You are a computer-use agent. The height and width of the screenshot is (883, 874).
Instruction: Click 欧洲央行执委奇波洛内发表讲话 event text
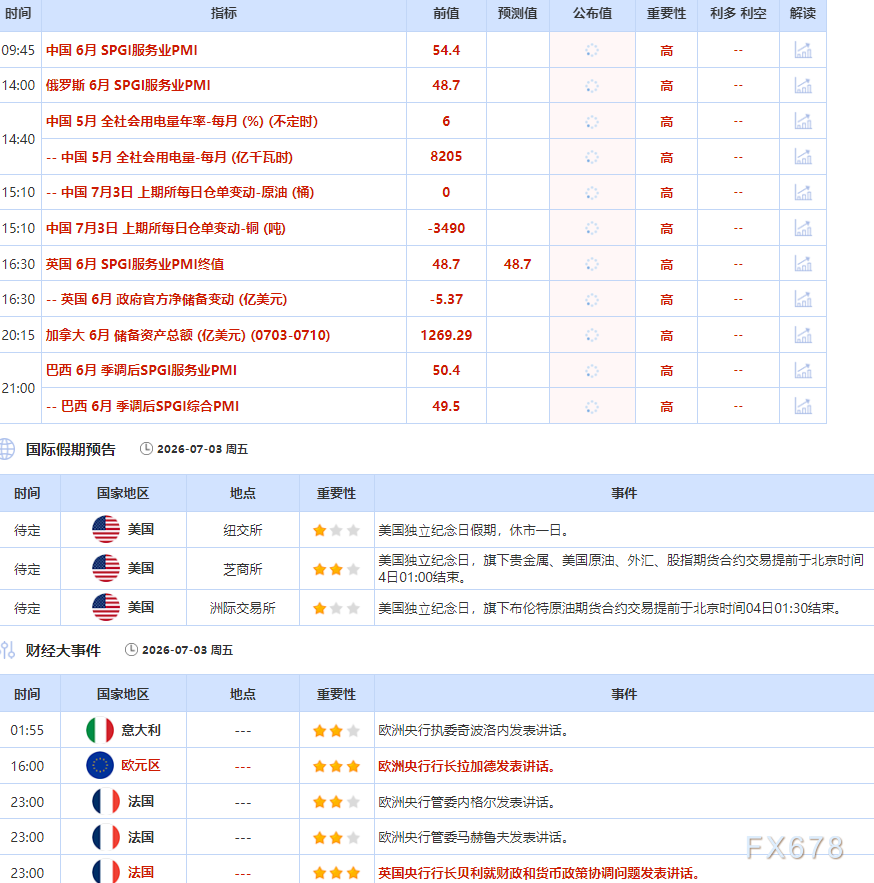coord(476,730)
